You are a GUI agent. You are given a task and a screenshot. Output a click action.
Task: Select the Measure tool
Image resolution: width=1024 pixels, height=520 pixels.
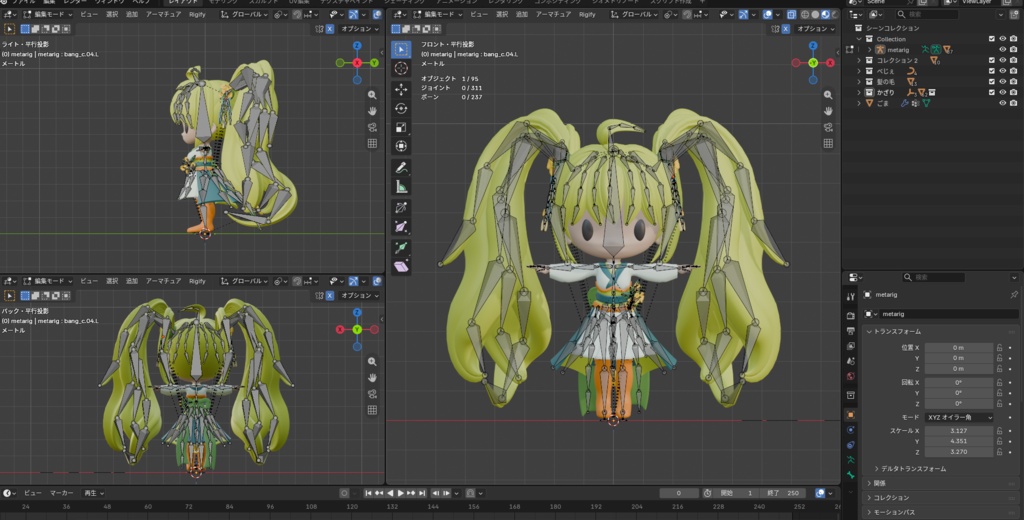click(x=401, y=187)
